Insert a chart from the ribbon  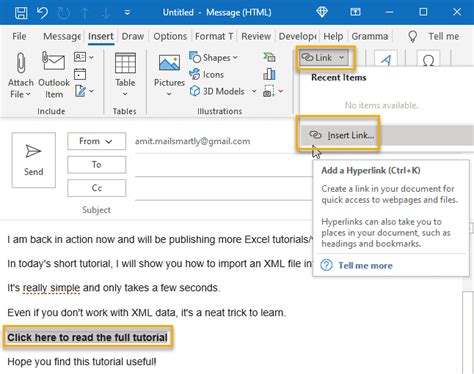click(x=269, y=74)
